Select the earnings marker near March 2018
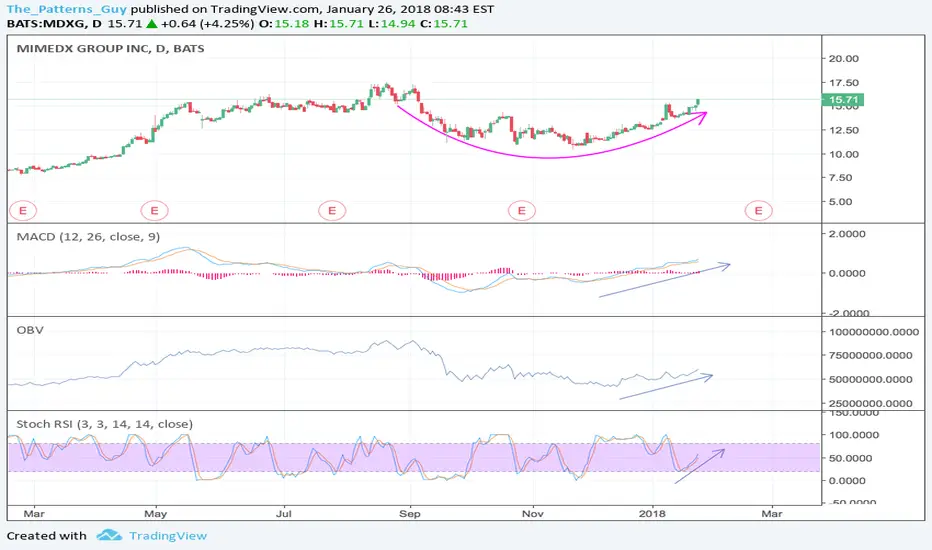The width and height of the screenshot is (932, 550). point(758,210)
